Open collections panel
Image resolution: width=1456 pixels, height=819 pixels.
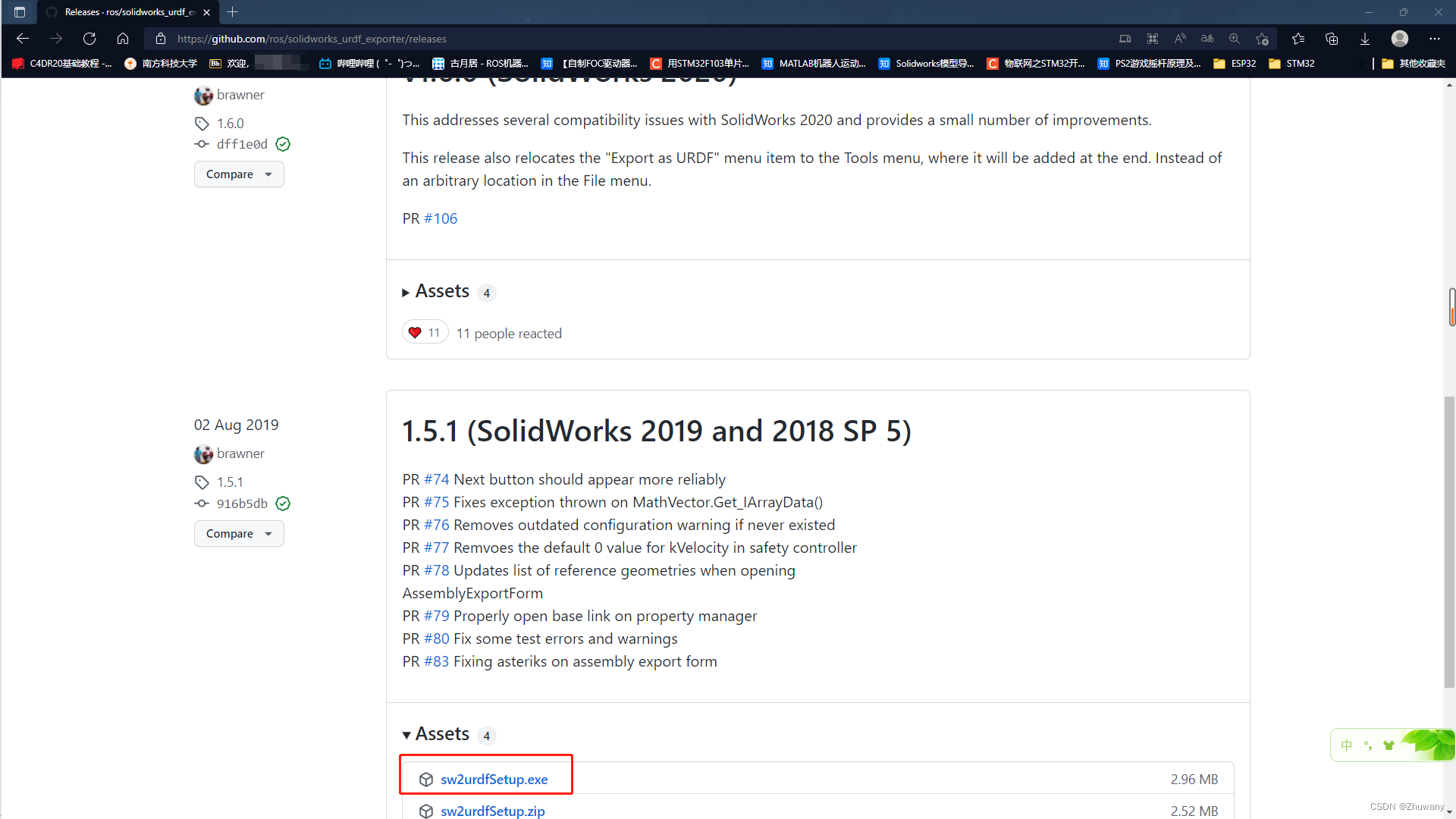1332,39
